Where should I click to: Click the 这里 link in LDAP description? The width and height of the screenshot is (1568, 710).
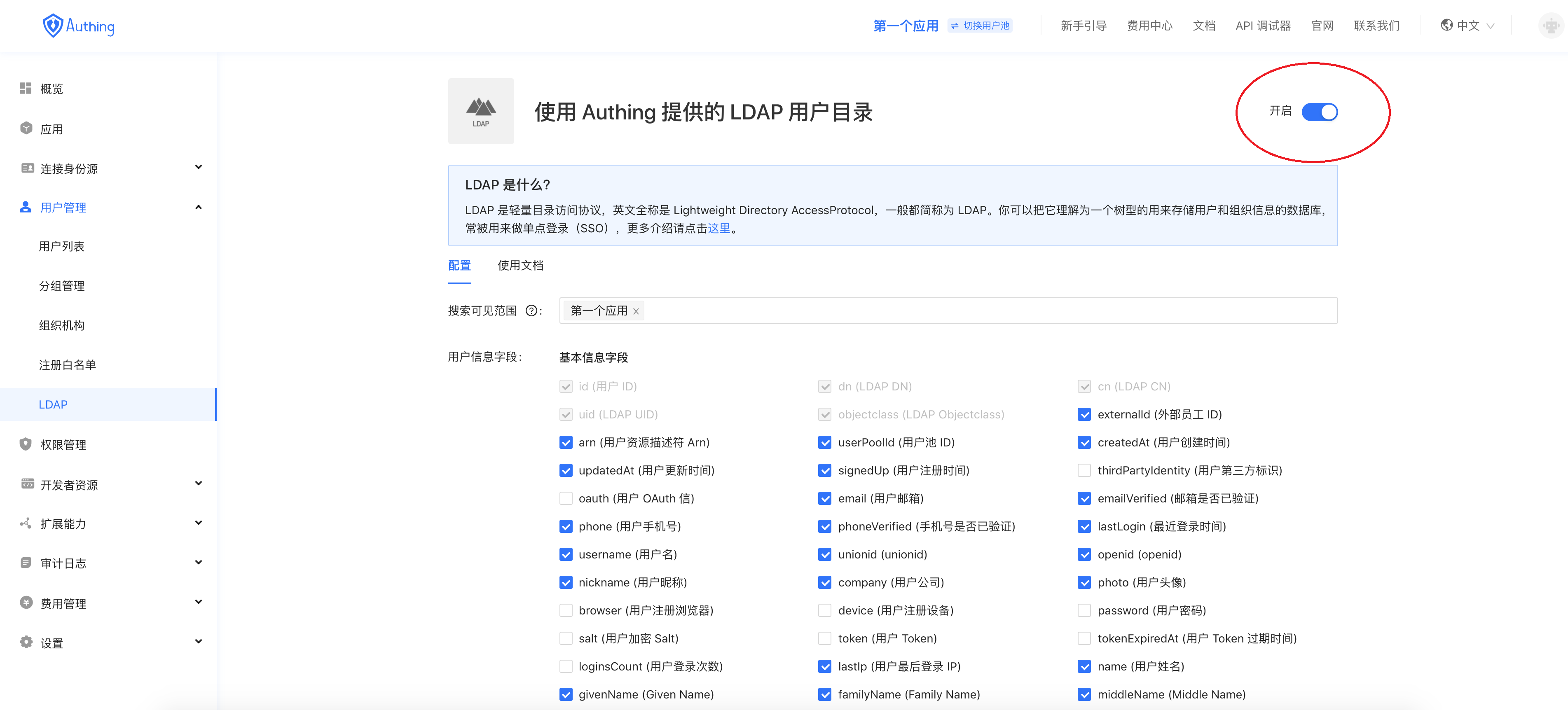pos(718,228)
